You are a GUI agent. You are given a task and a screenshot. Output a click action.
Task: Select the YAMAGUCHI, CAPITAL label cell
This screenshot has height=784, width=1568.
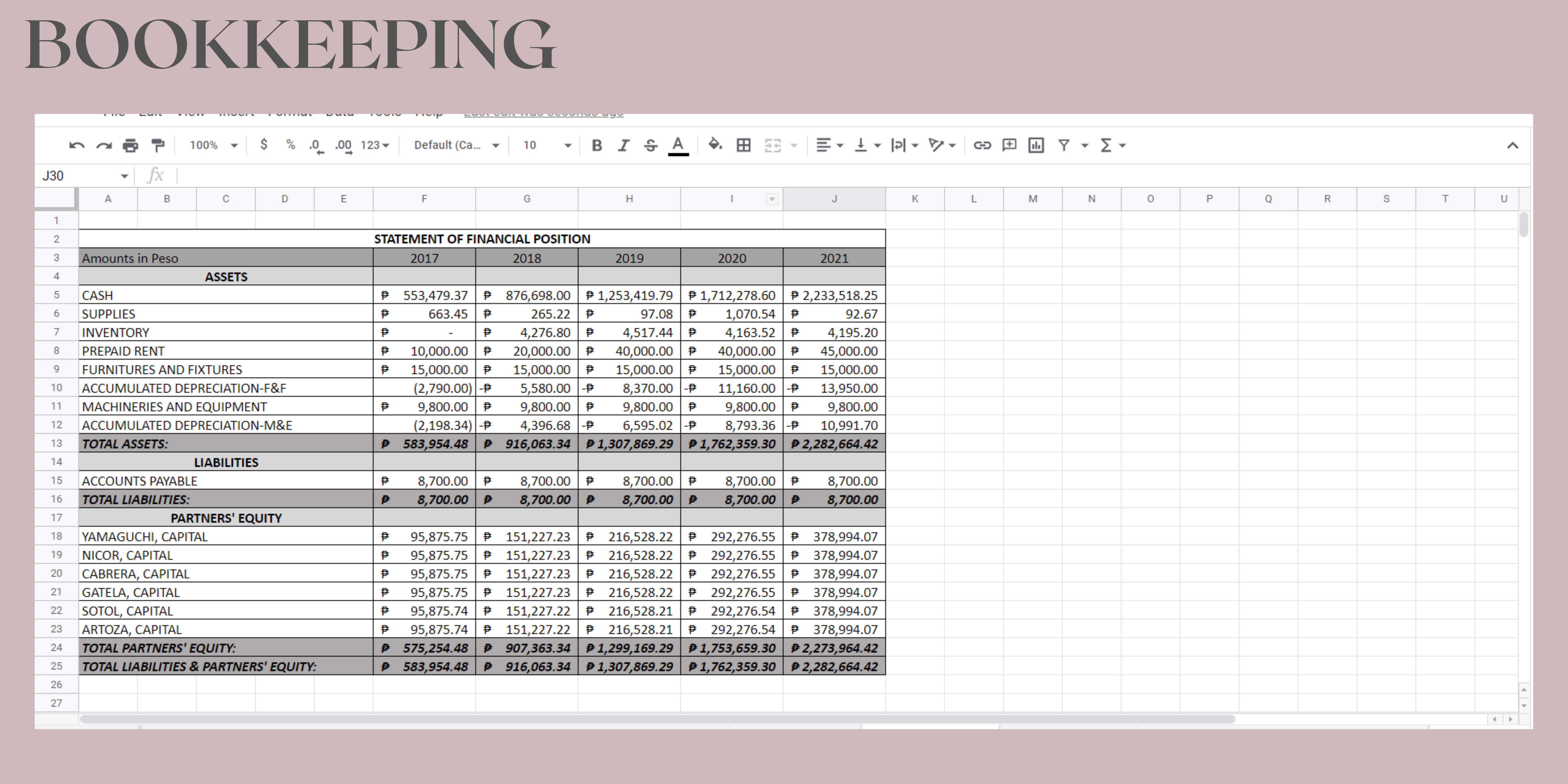pos(226,536)
